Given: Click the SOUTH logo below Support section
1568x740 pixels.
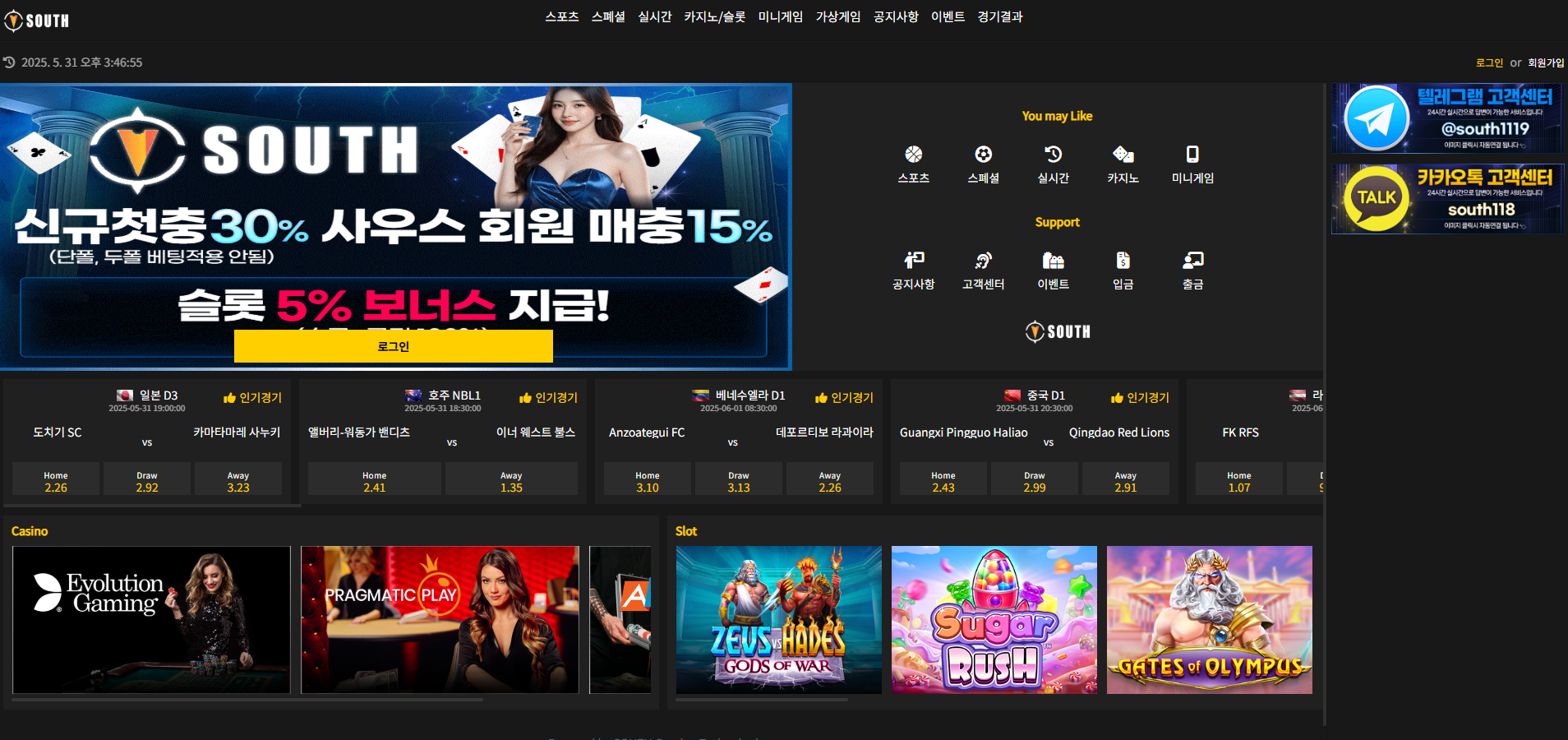Looking at the screenshot, I should tap(1058, 331).
